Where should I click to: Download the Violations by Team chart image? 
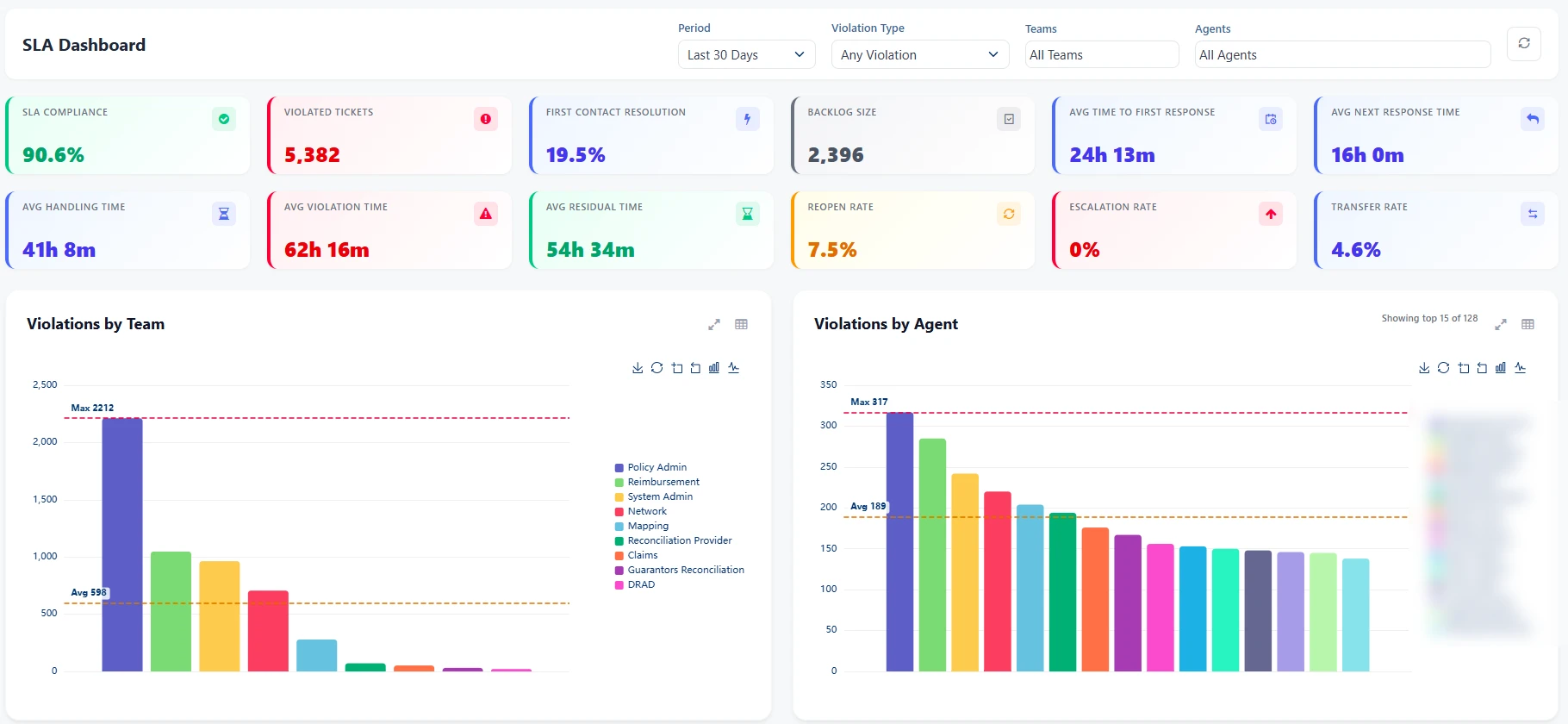[x=638, y=368]
